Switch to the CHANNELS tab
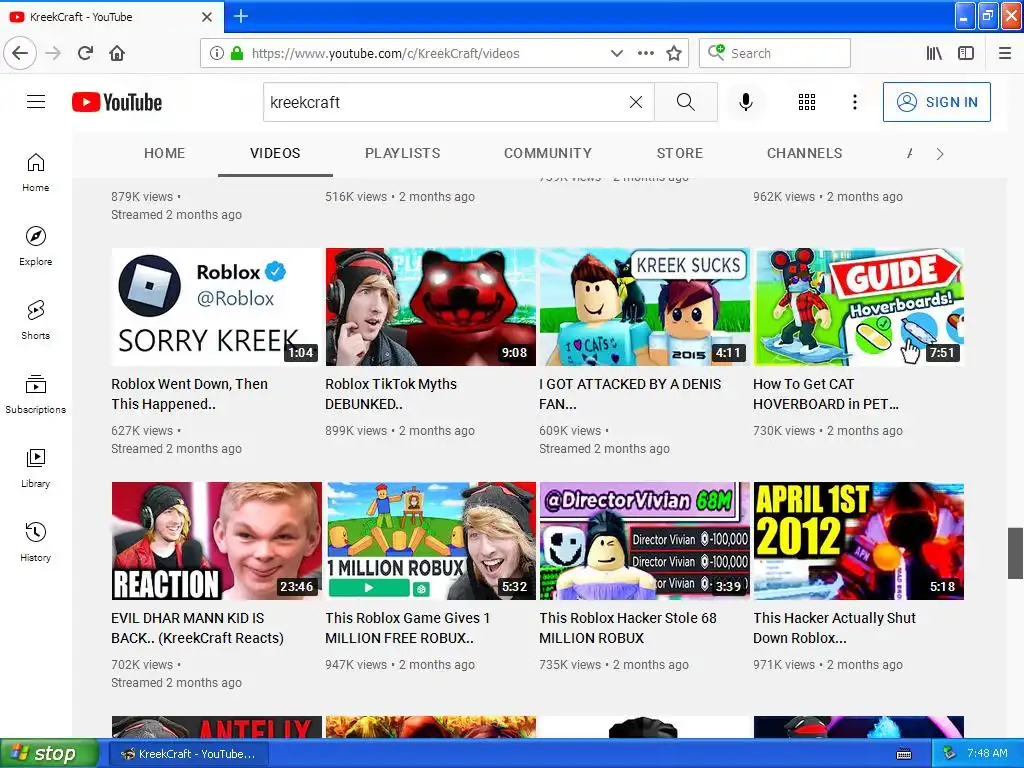Screen dimensions: 1024x768 click(804, 153)
